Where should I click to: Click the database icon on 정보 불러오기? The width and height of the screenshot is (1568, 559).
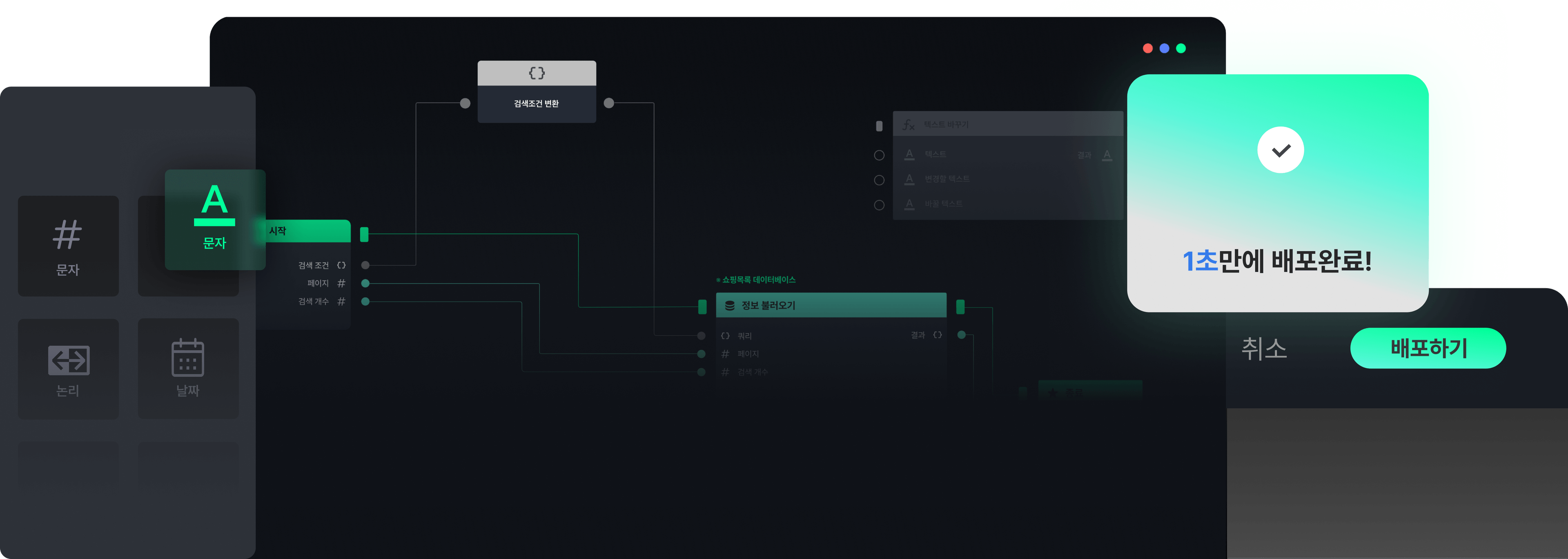click(x=730, y=305)
